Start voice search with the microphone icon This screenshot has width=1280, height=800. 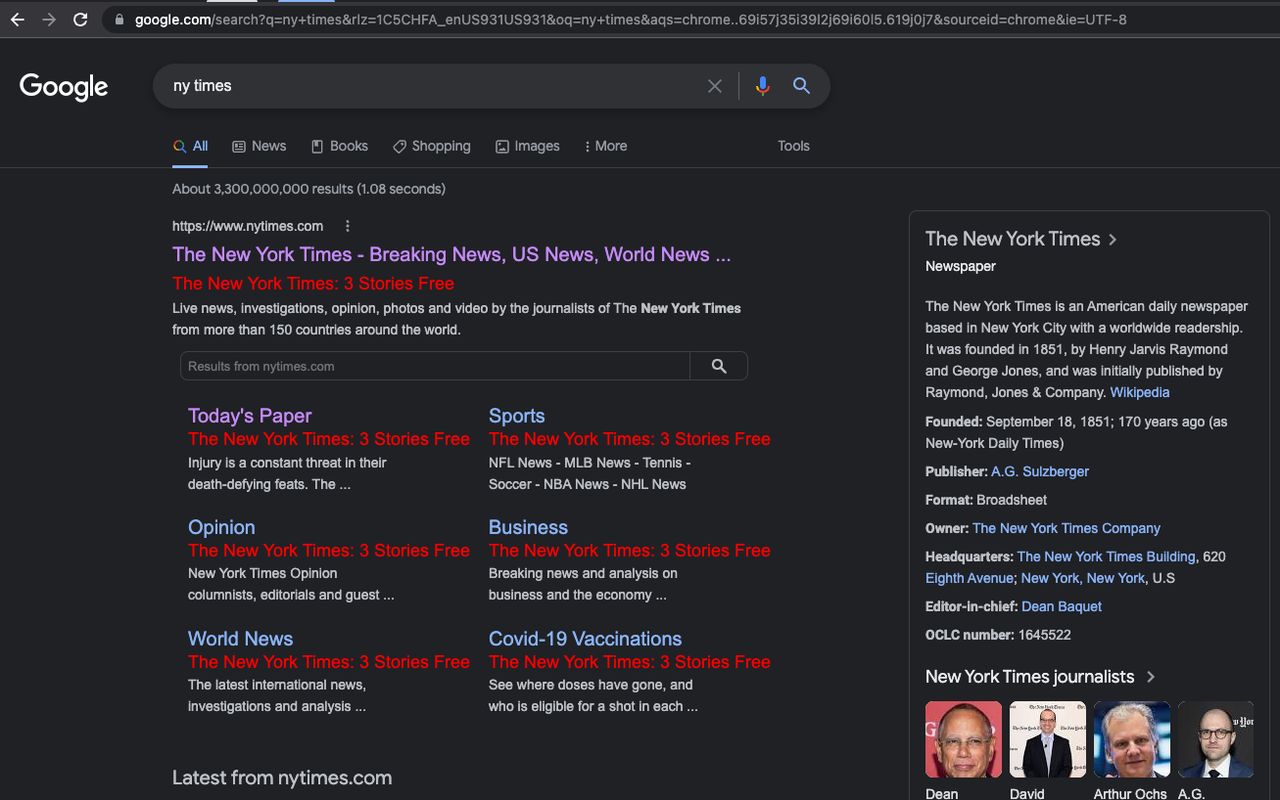762,86
